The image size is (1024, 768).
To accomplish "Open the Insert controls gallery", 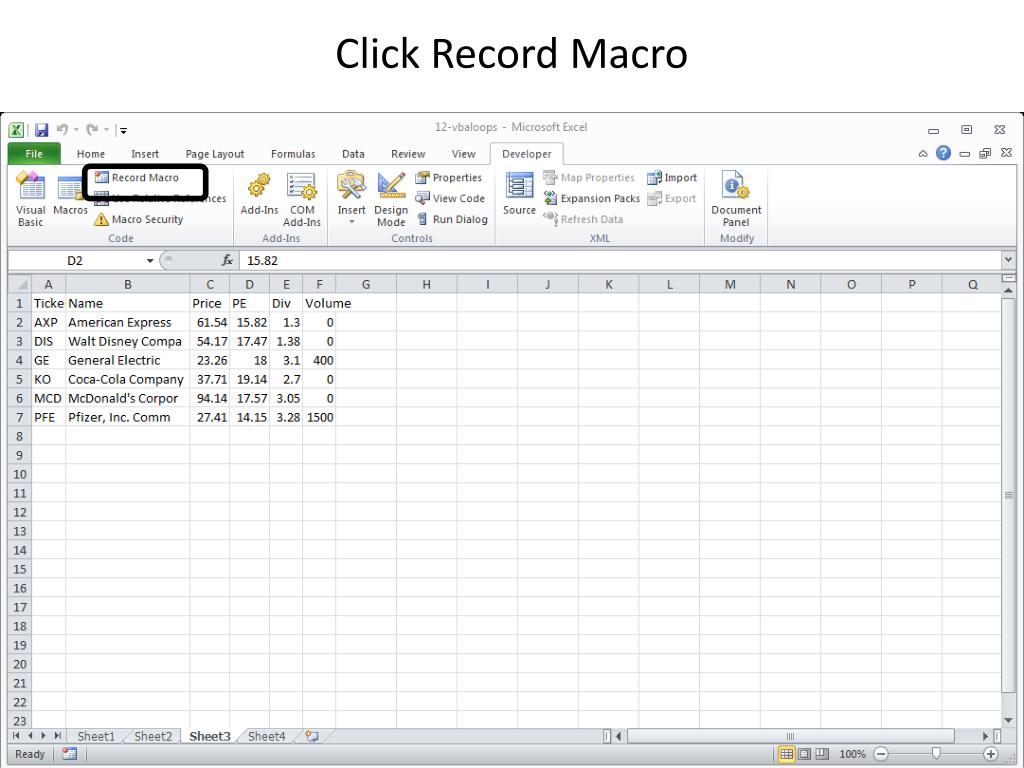I will [x=351, y=198].
